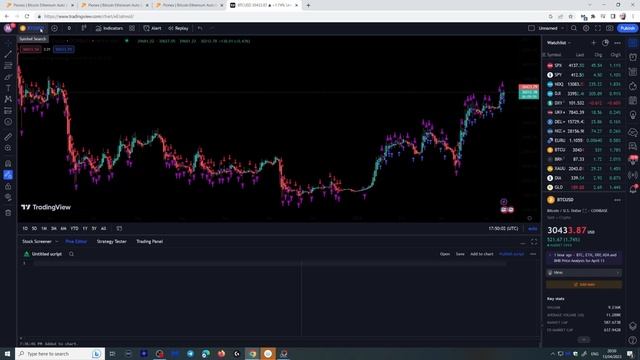Click the search icon beside Untitled script

tap(71, 254)
